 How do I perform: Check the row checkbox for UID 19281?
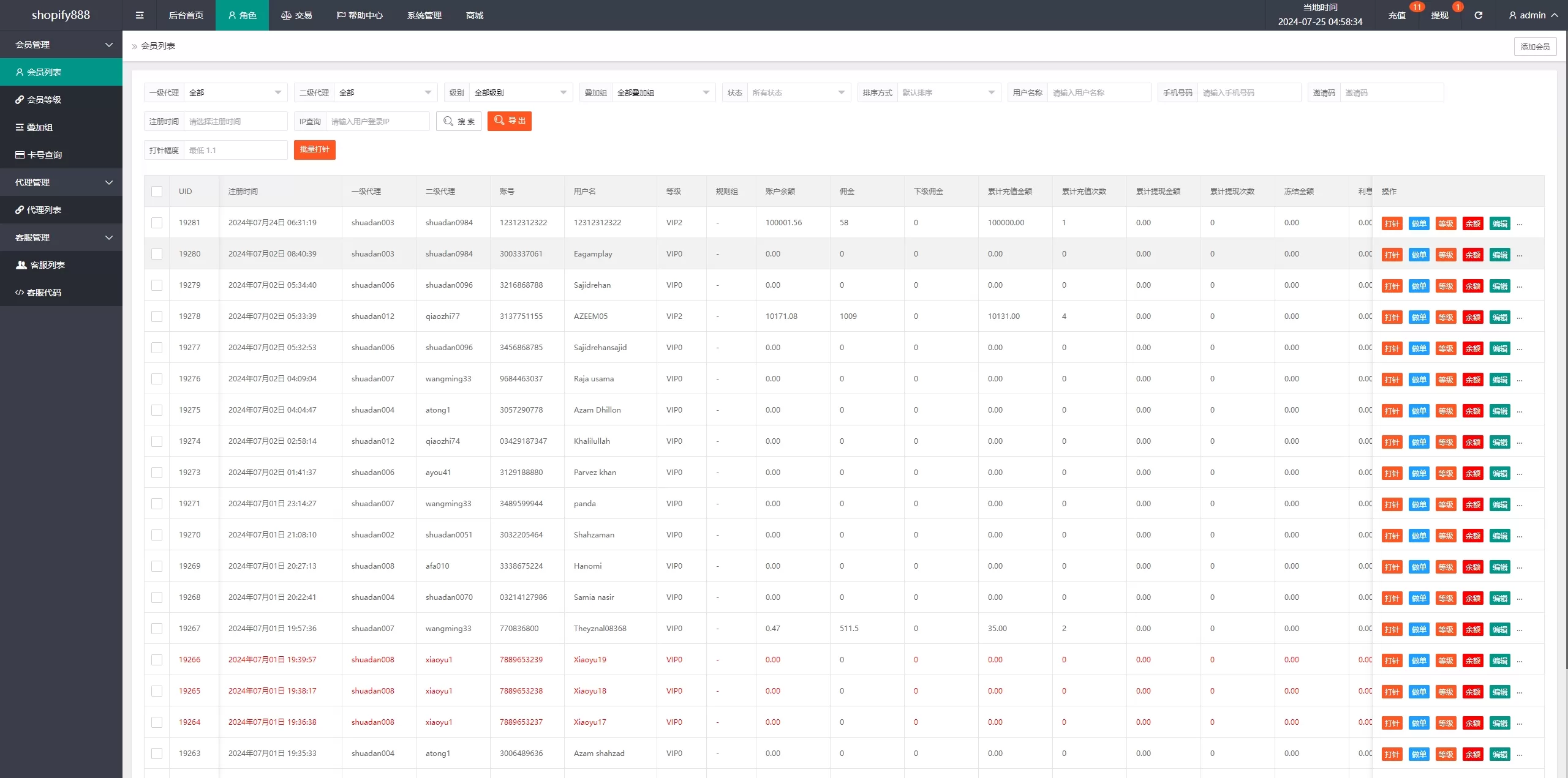coord(157,223)
